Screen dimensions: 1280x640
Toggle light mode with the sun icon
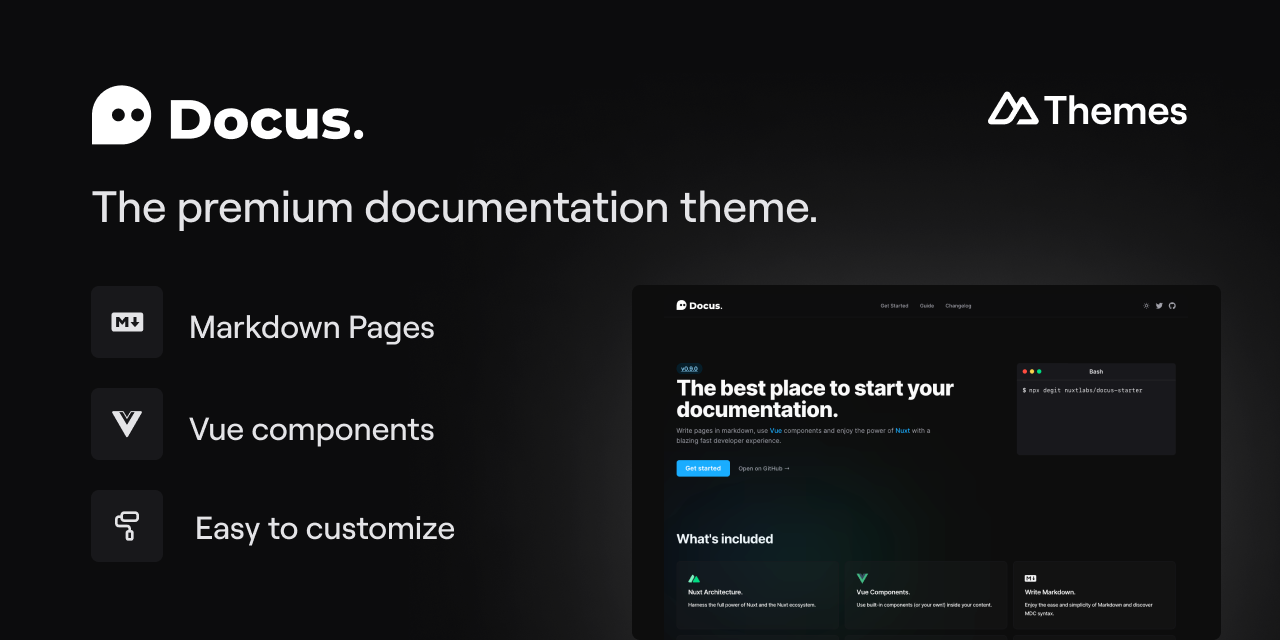[x=1146, y=305]
